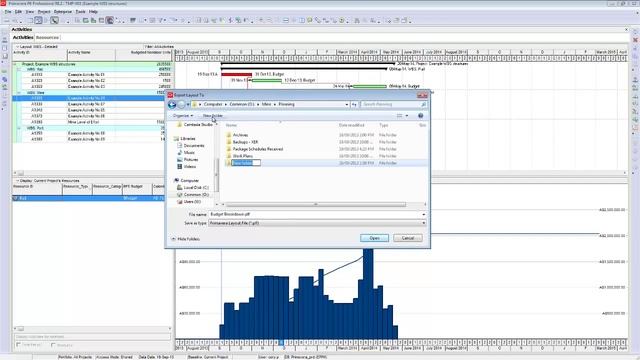Screen dimensions: 640x360
Task: Open the Backups - XER folder
Action: tap(245, 142)
